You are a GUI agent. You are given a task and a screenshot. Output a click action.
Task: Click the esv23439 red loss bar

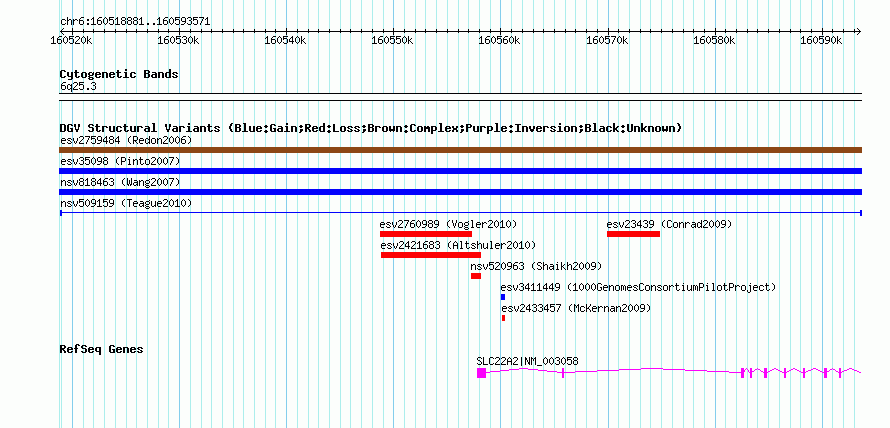pos(633,234)
